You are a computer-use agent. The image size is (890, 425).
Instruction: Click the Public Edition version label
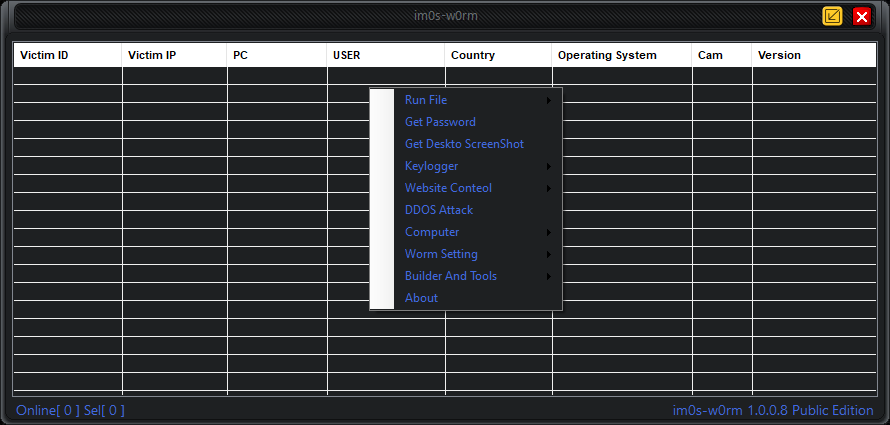coord(772,410)
